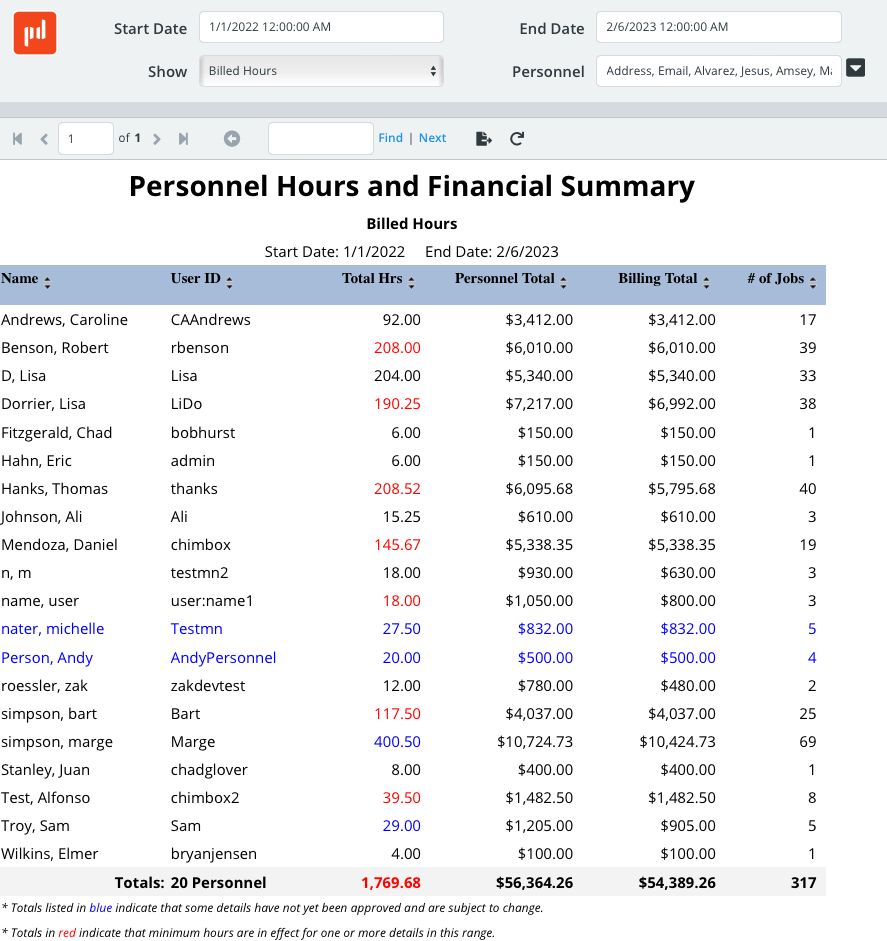Click the find text search box
887x941 pixels.
pyautogui.click(x=320, y=139)
